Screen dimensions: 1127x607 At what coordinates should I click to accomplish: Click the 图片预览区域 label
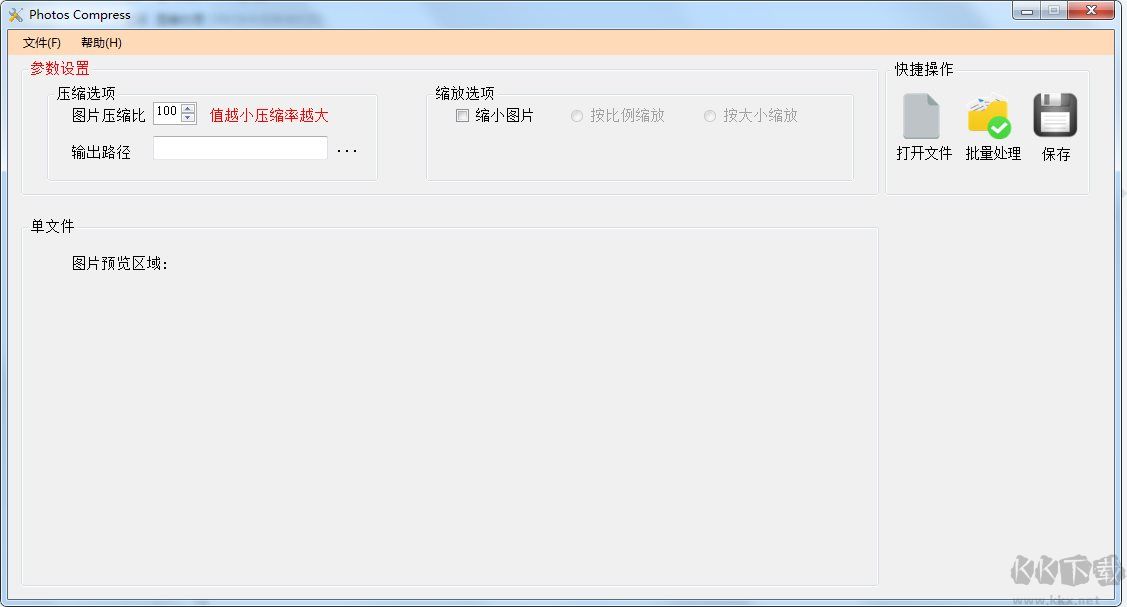pyautogui.click(x=119, y=264)
